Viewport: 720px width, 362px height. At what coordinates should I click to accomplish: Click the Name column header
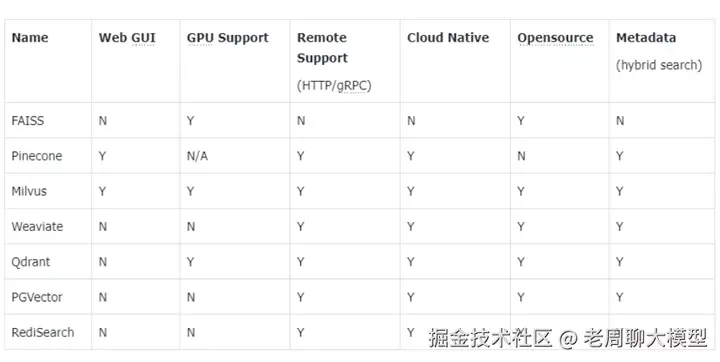click(30, 38)
